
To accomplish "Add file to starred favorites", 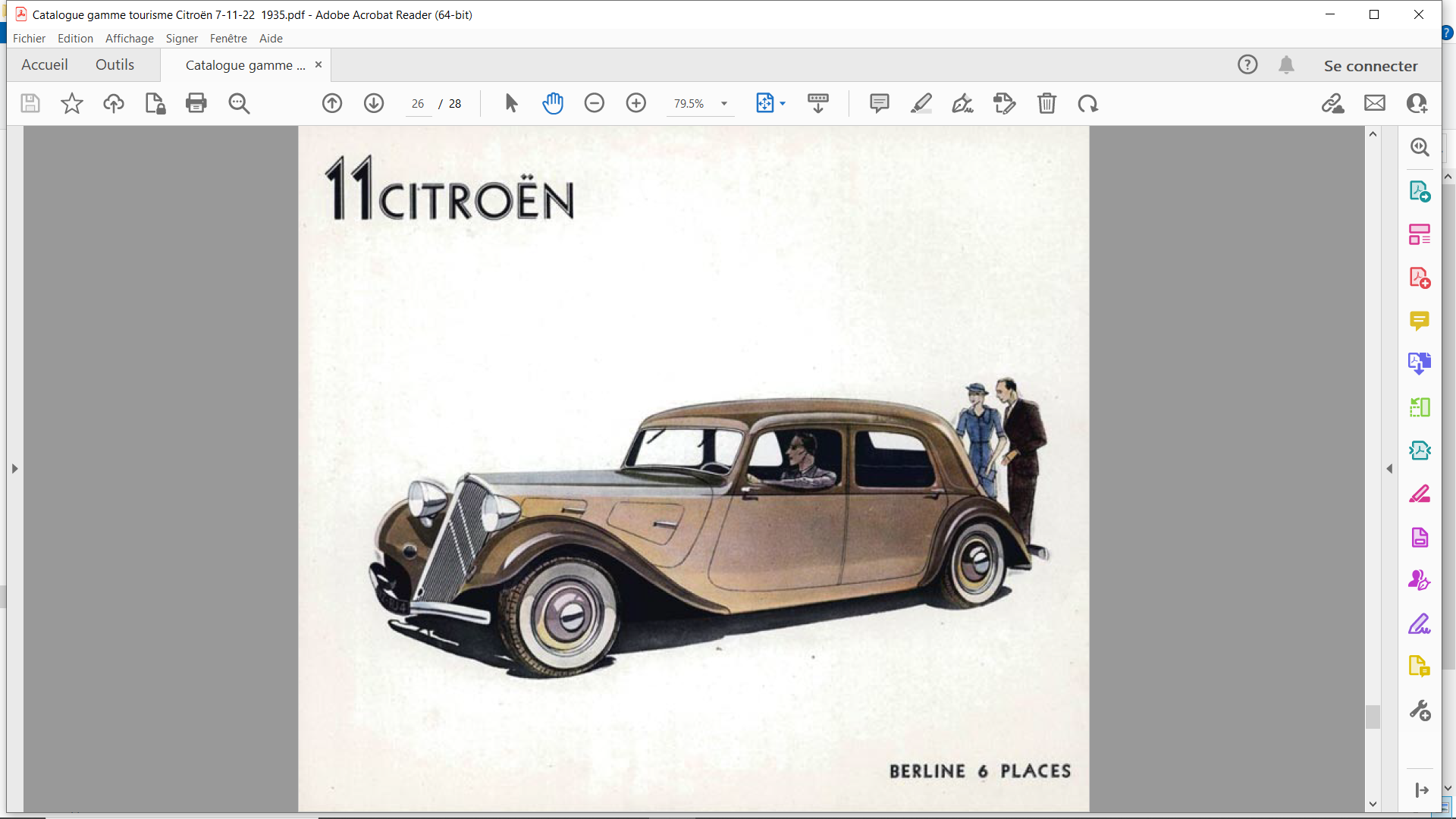I will [x=72, y=103].
